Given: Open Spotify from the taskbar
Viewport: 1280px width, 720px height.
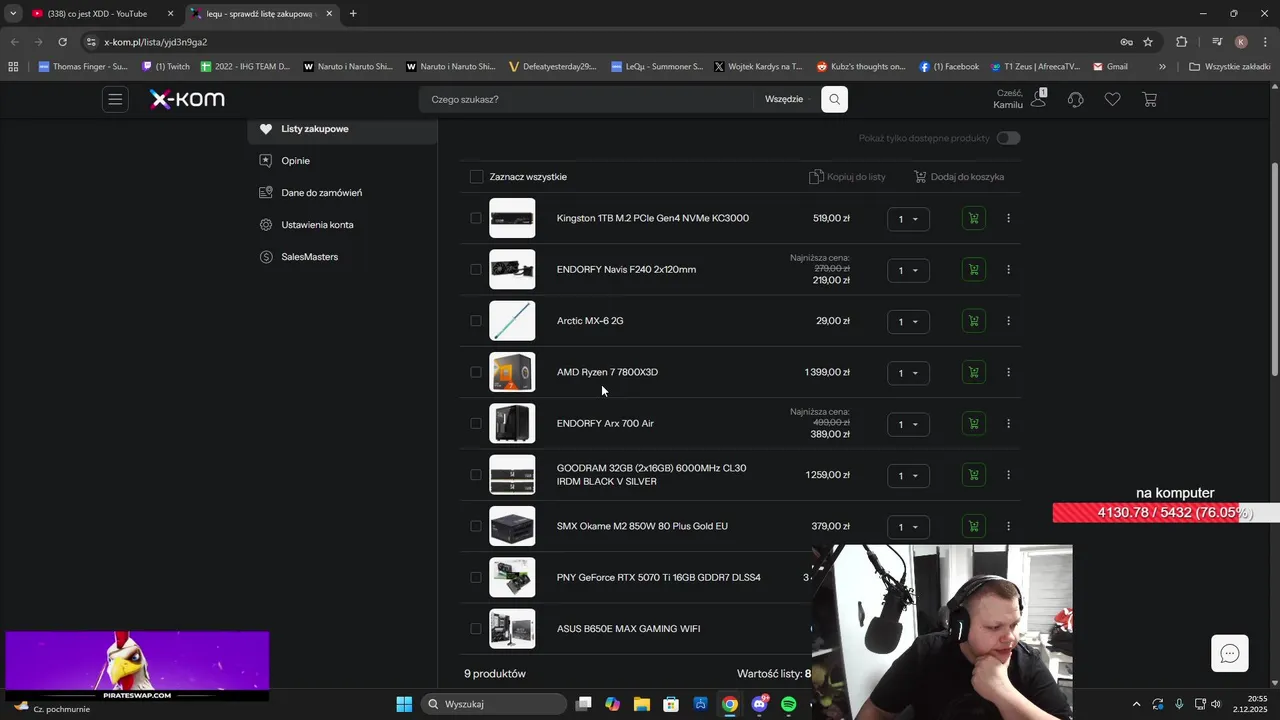Looking at the screenshot, I should point(788,704).
